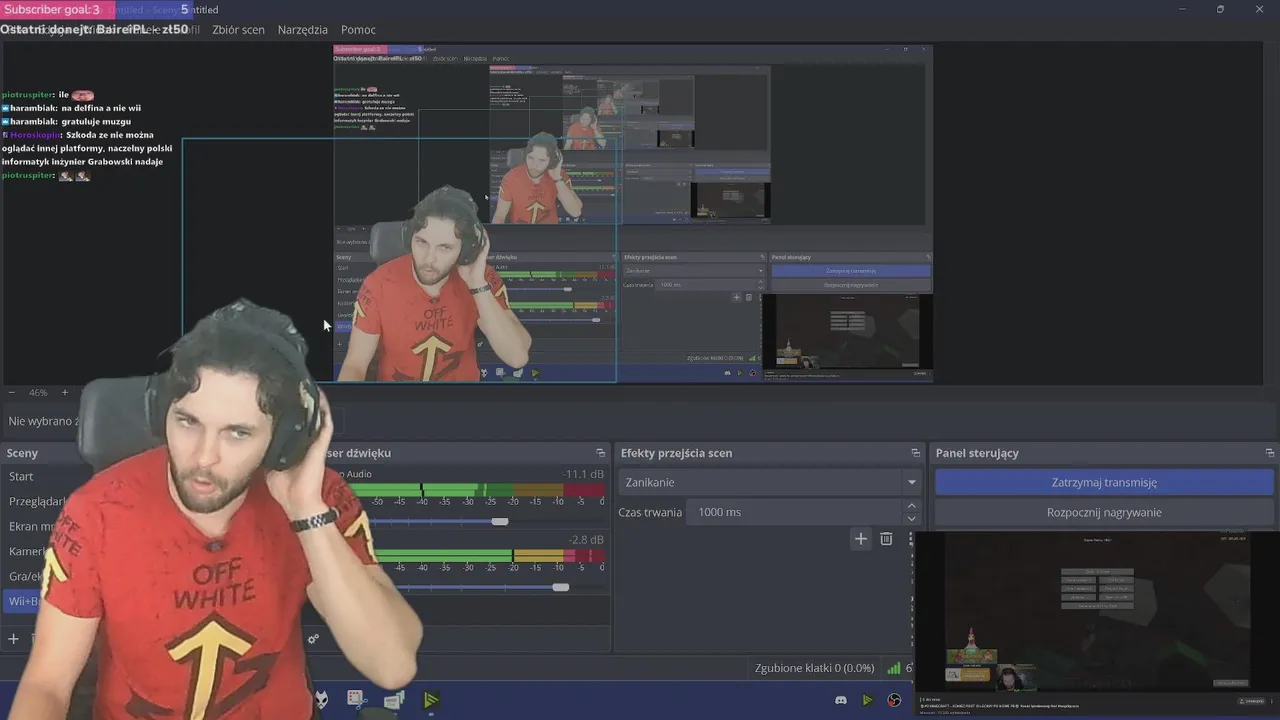Zoom out the preview with the minus button

(x=11, y=393)
